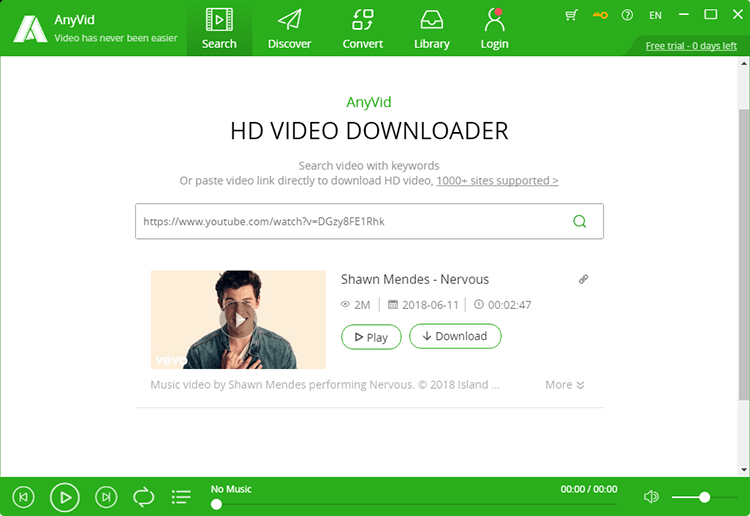
Task: Go to the Library tab
Action: [x=431, y=29]
